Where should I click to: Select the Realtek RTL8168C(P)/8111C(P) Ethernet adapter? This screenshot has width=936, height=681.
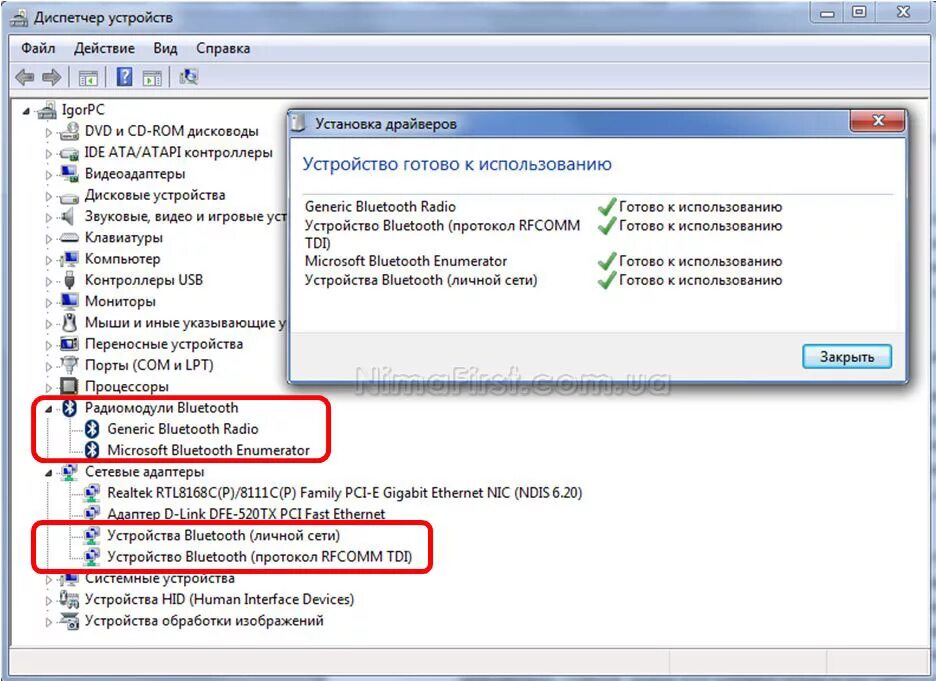coord(344,492)
